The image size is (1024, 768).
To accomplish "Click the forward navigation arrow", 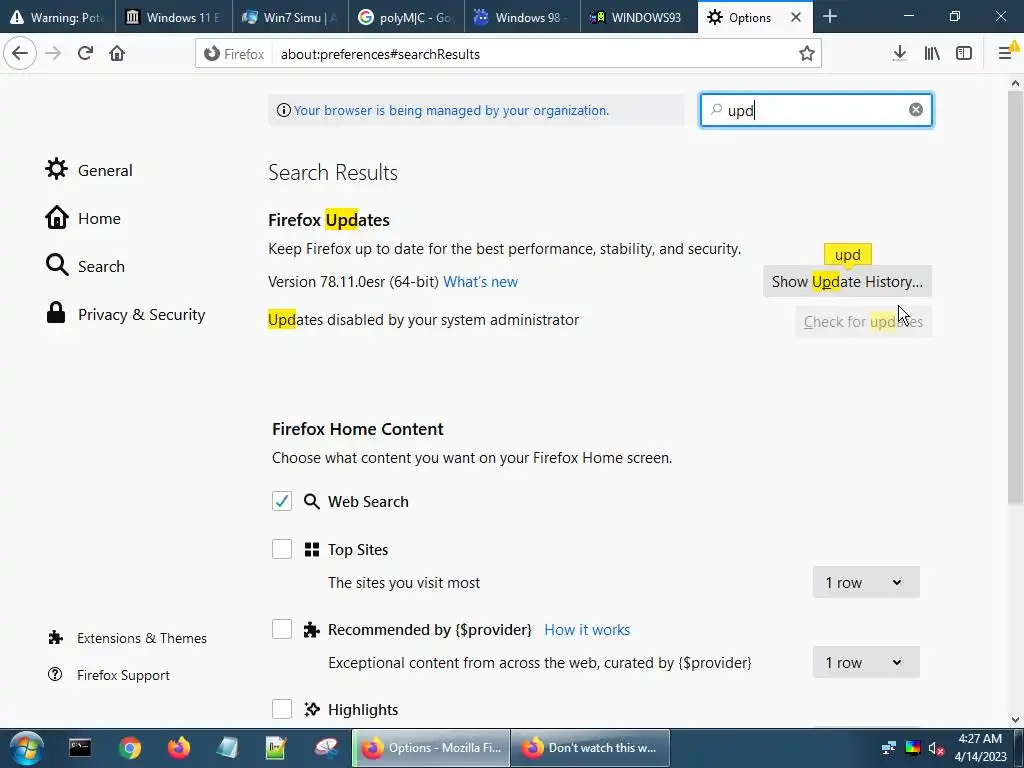I will point(53,54).
